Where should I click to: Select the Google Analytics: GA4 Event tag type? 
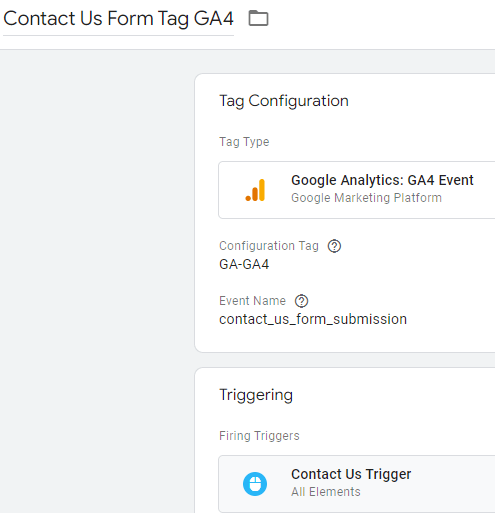tap(357, 190)
